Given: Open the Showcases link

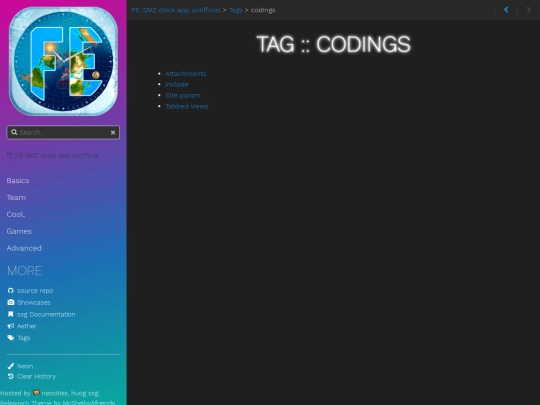Looking at the screenshot, I should click(34, 302).
